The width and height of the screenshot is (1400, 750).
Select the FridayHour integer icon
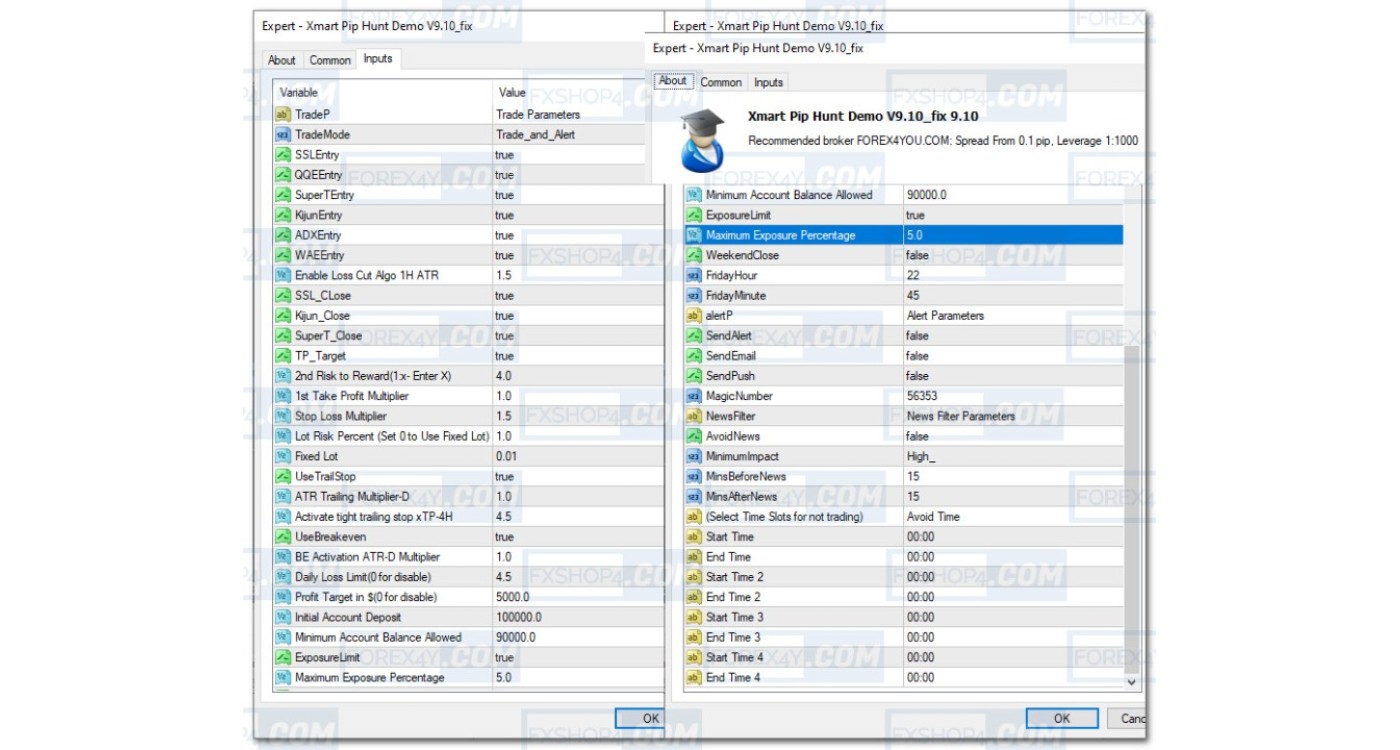693,275
